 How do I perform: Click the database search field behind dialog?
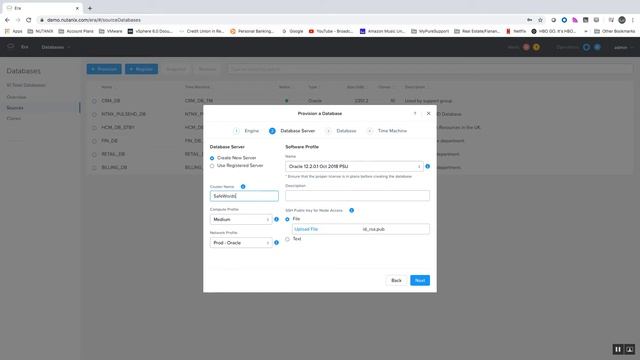pyautogui.click(x=430, y=69)
